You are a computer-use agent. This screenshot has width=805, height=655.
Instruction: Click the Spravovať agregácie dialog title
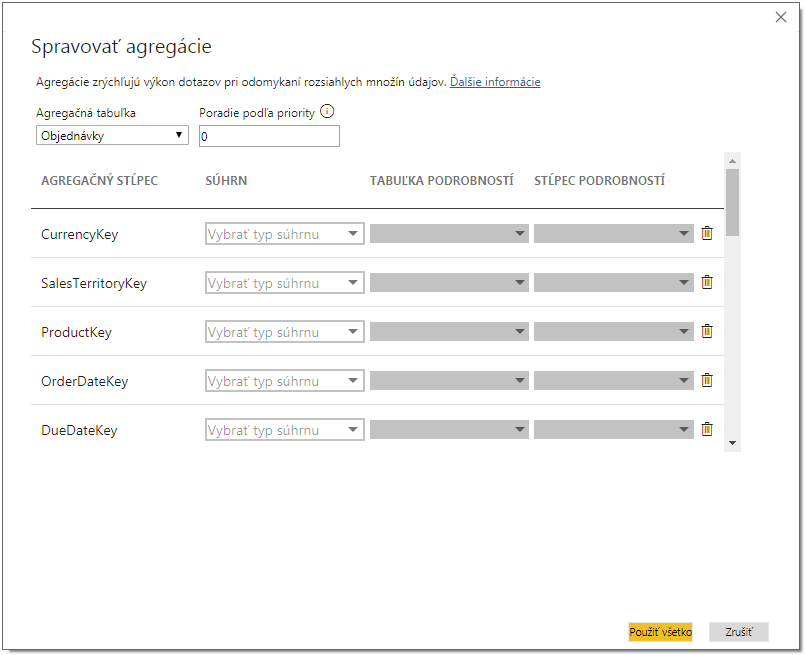121,47
